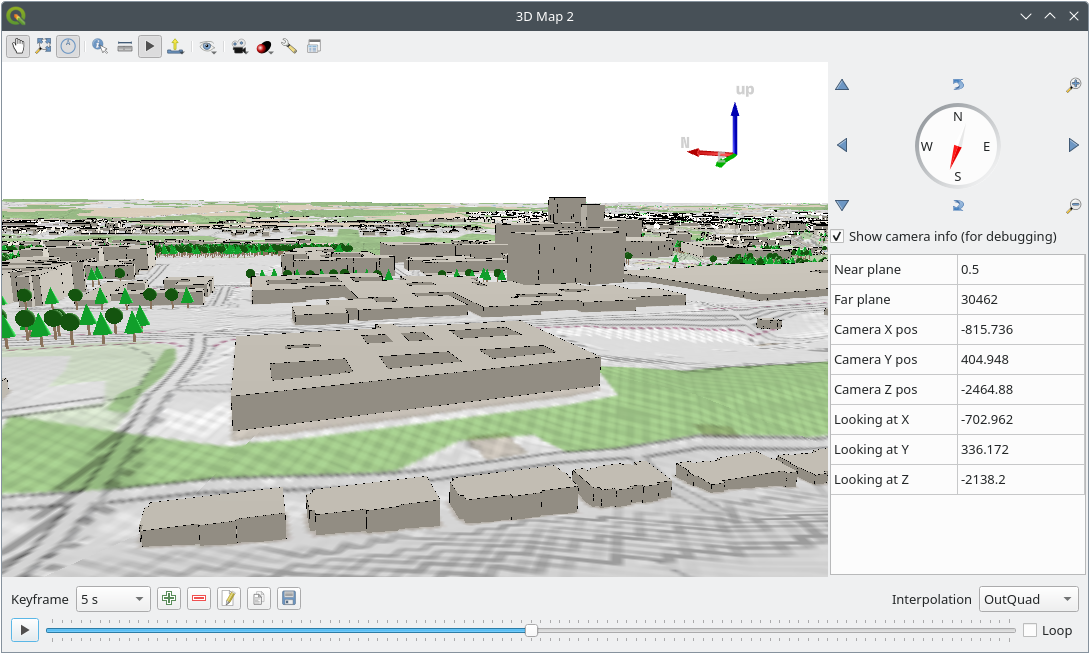
Task: Remove keyframe using the red minus icon
Action: click(199, 598)
